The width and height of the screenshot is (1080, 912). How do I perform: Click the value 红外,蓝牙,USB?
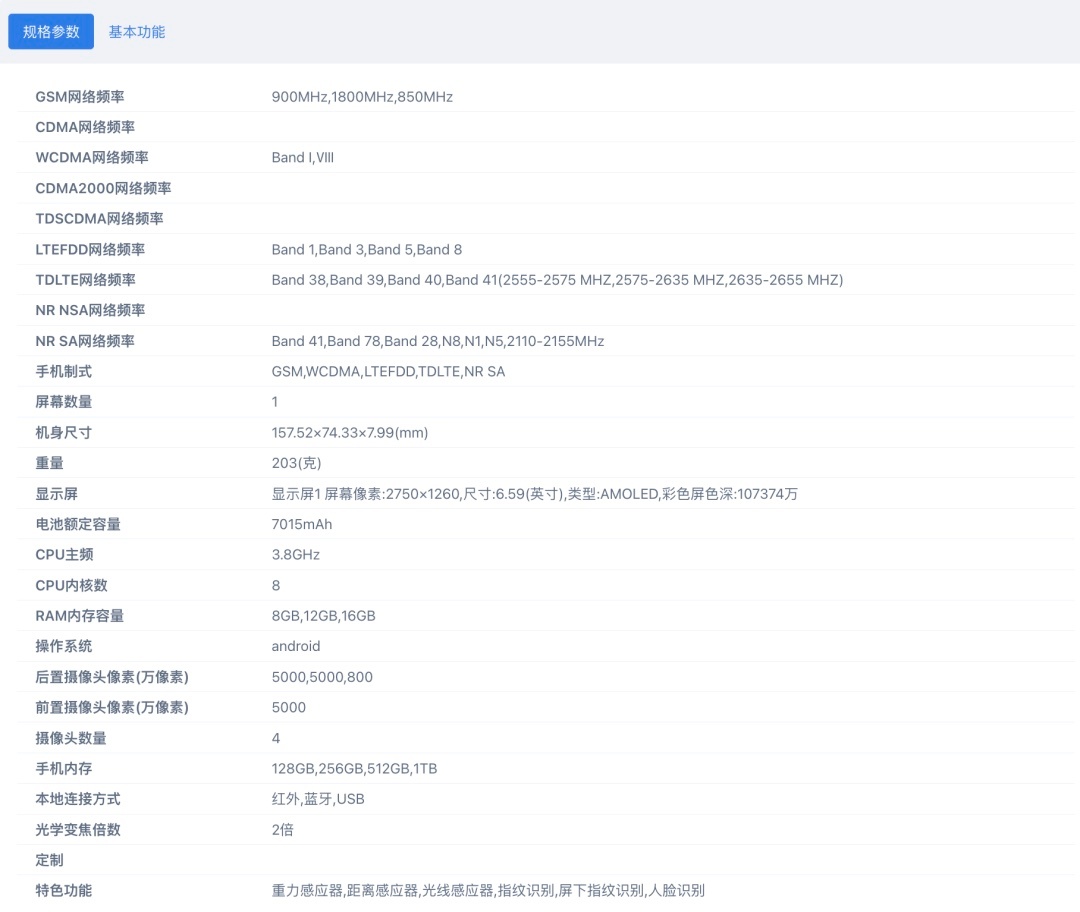point(318,799)
